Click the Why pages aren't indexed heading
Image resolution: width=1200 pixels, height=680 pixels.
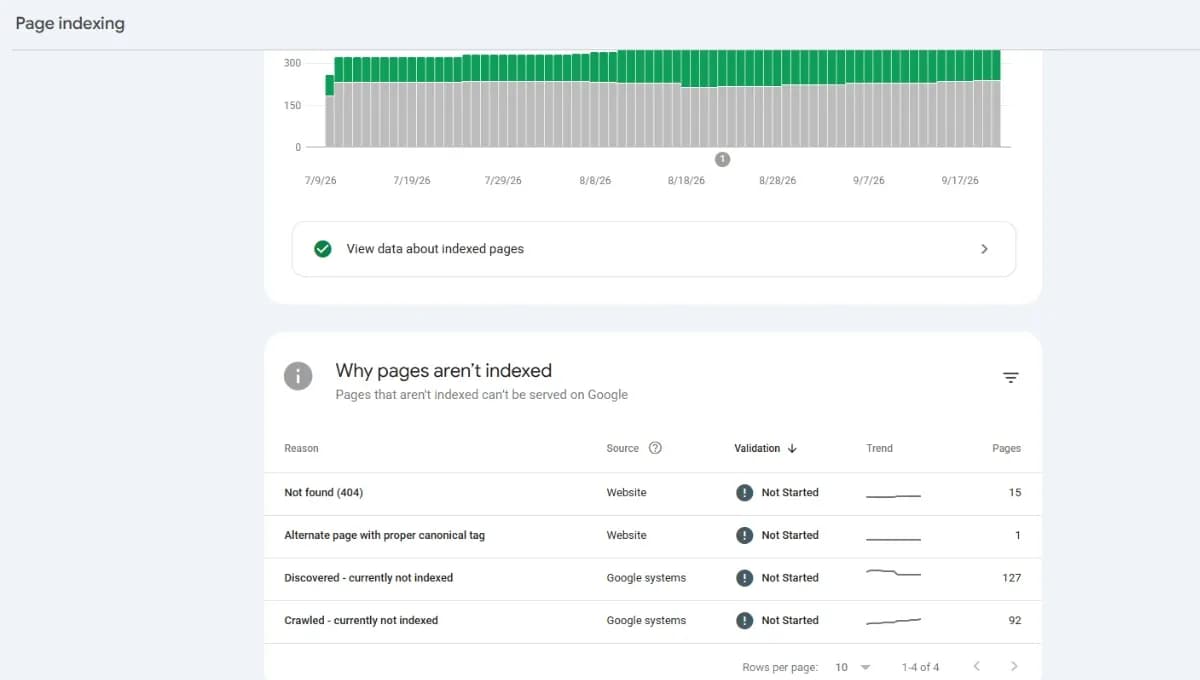coord(443,370)
